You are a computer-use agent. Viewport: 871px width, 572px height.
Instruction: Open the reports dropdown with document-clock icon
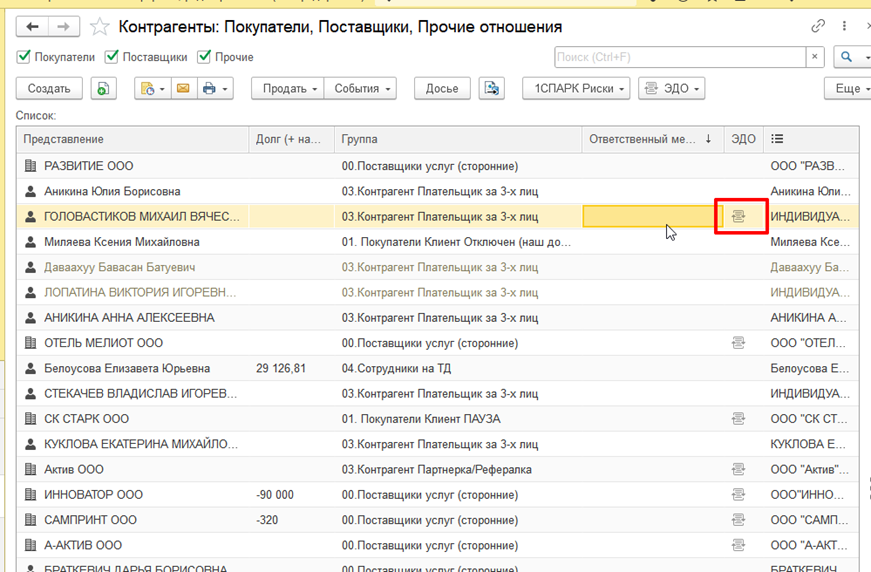[x=152, y=88]
